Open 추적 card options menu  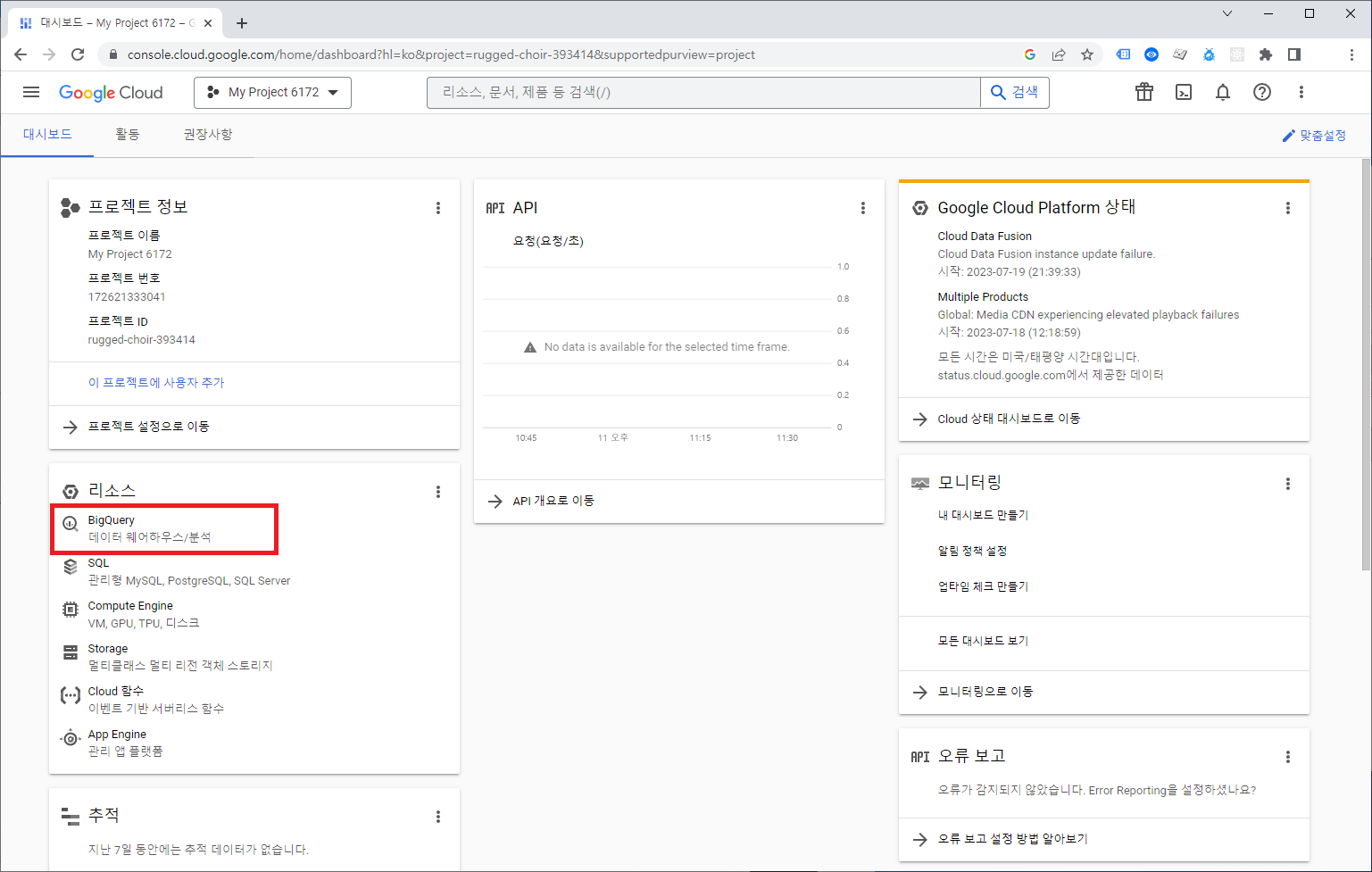tap(438, 817)
